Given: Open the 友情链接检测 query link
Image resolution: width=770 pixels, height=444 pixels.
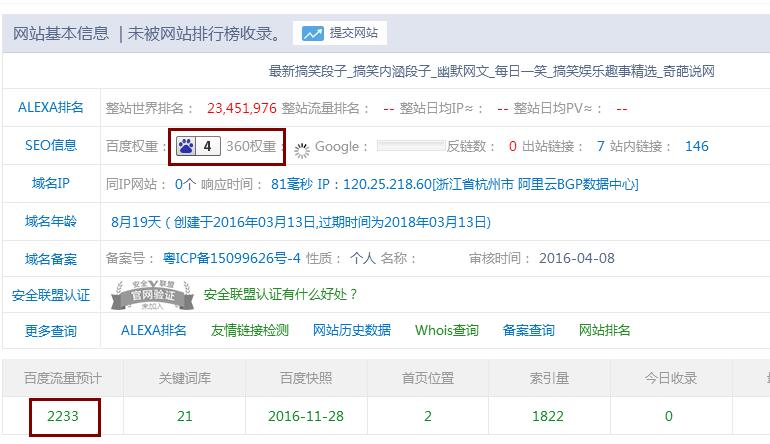Looking at the screenshot, I should point(249,330).
